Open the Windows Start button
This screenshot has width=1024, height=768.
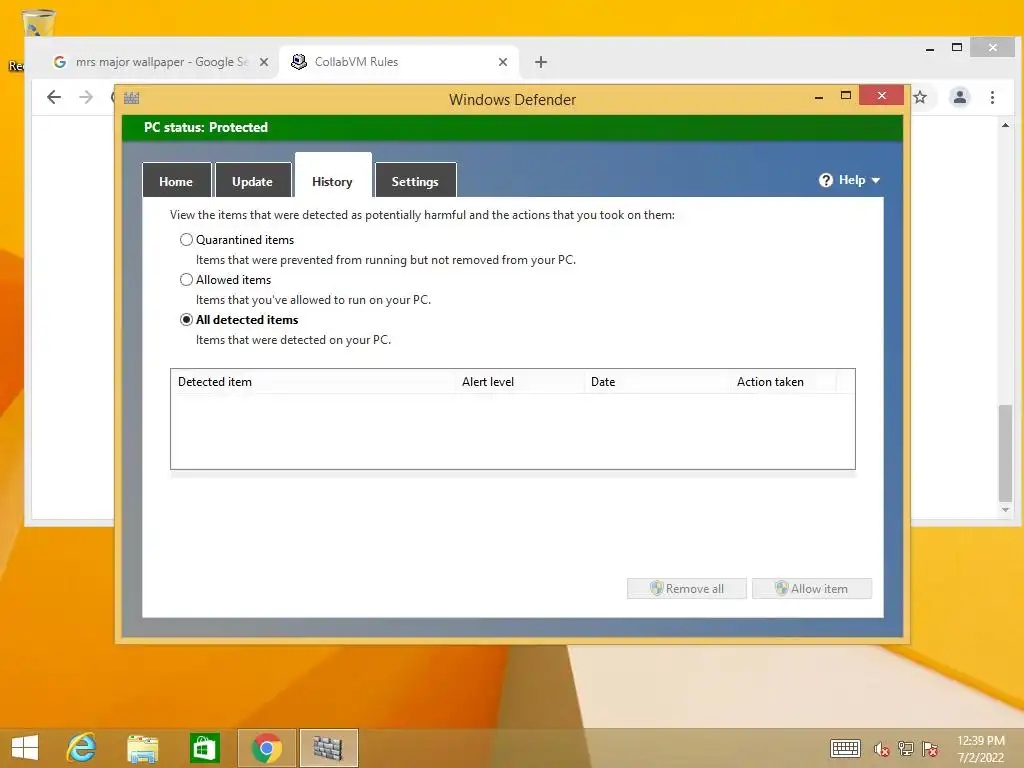25,748
